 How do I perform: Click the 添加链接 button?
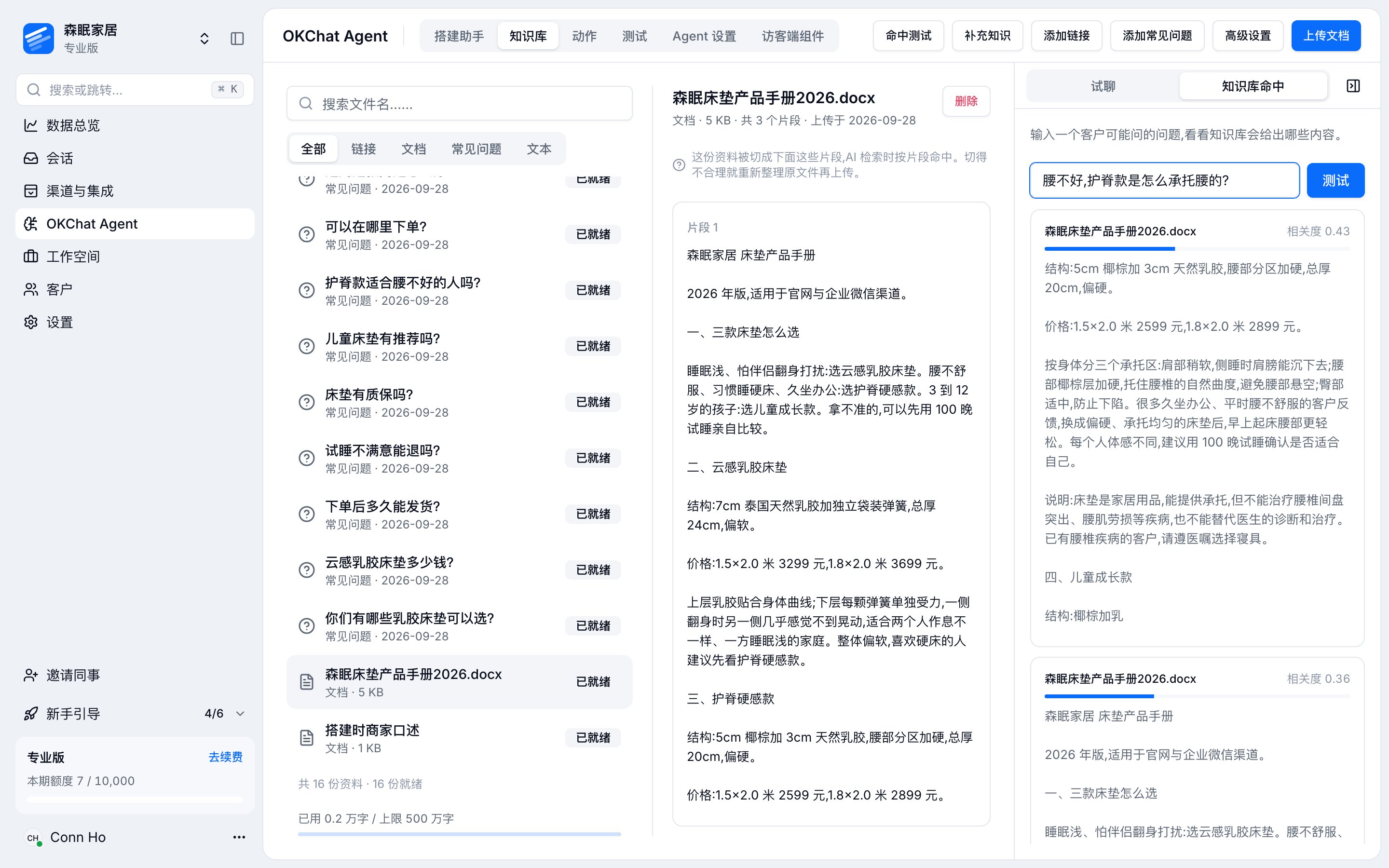[x=1066, y=36]
